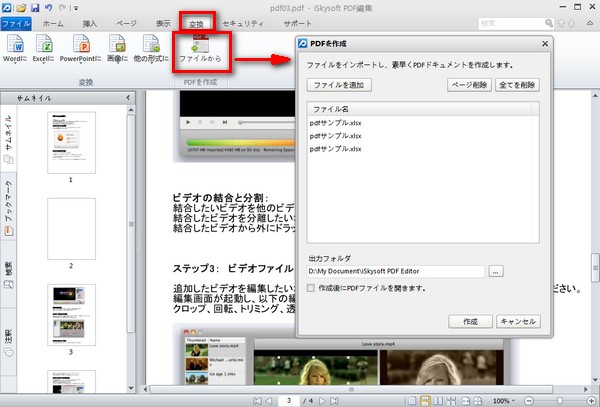Click the convert to image icon

click(x=117, y=43)
